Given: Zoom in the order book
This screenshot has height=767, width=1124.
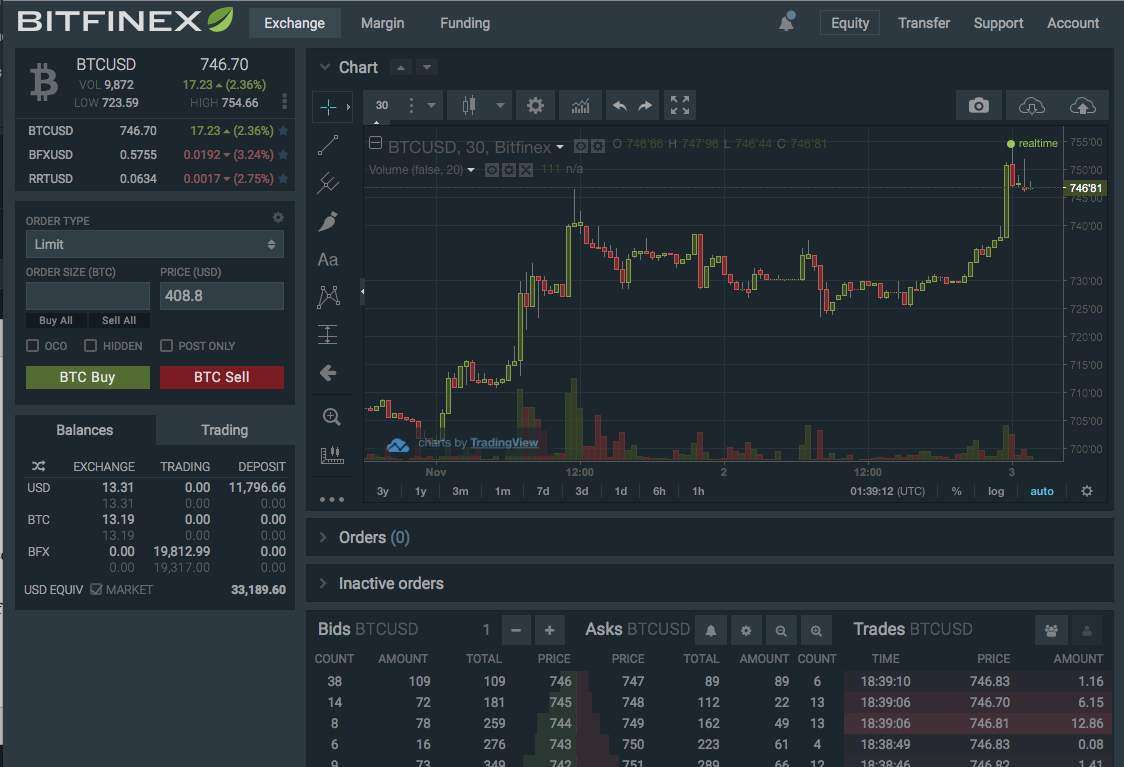Looking at the screenshot, I should (816, 630).
